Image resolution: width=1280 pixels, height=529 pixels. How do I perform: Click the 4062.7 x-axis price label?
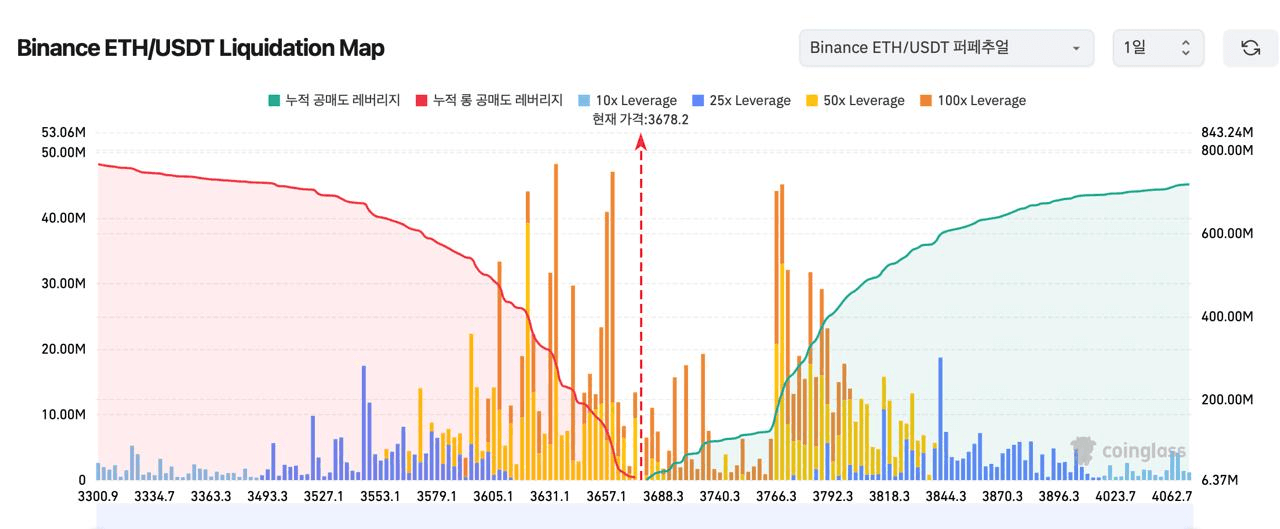click(x=1171, y=496)
